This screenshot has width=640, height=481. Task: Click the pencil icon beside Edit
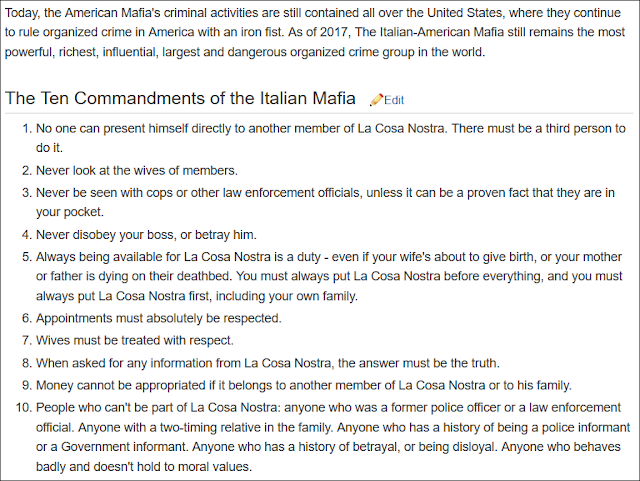[376, 100]
